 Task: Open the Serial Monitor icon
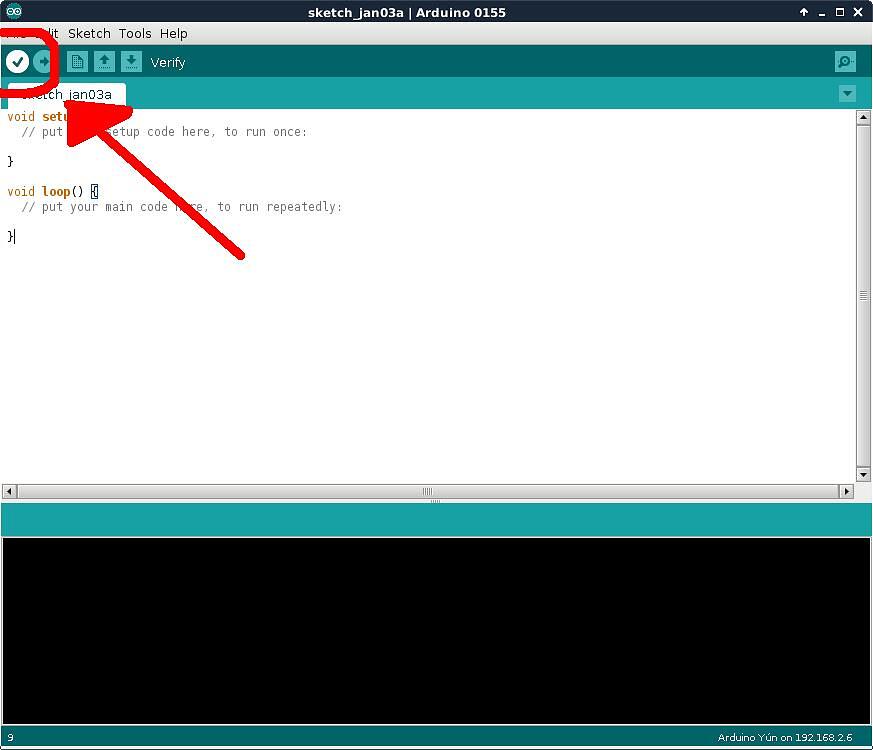[x=845, y=61]
